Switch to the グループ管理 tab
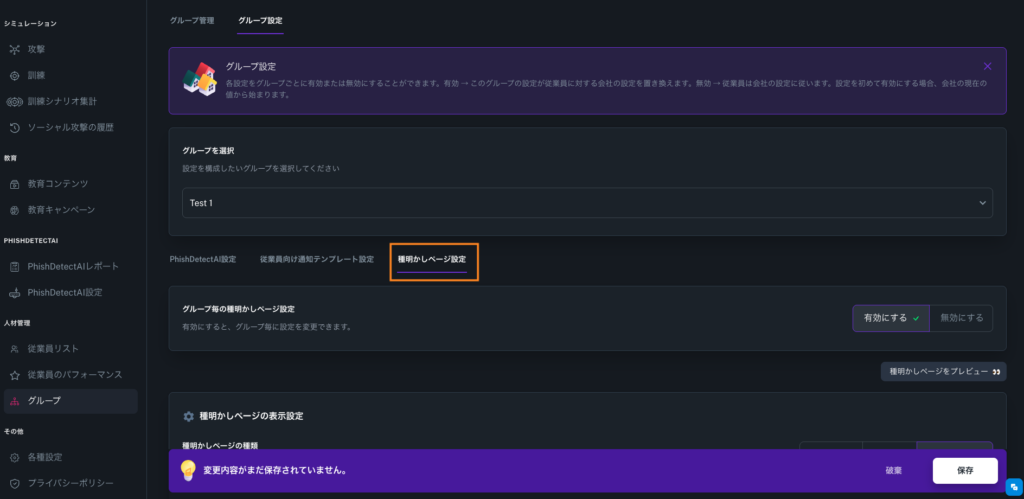Screen dimensions: 1024x499 click(192, 20)
